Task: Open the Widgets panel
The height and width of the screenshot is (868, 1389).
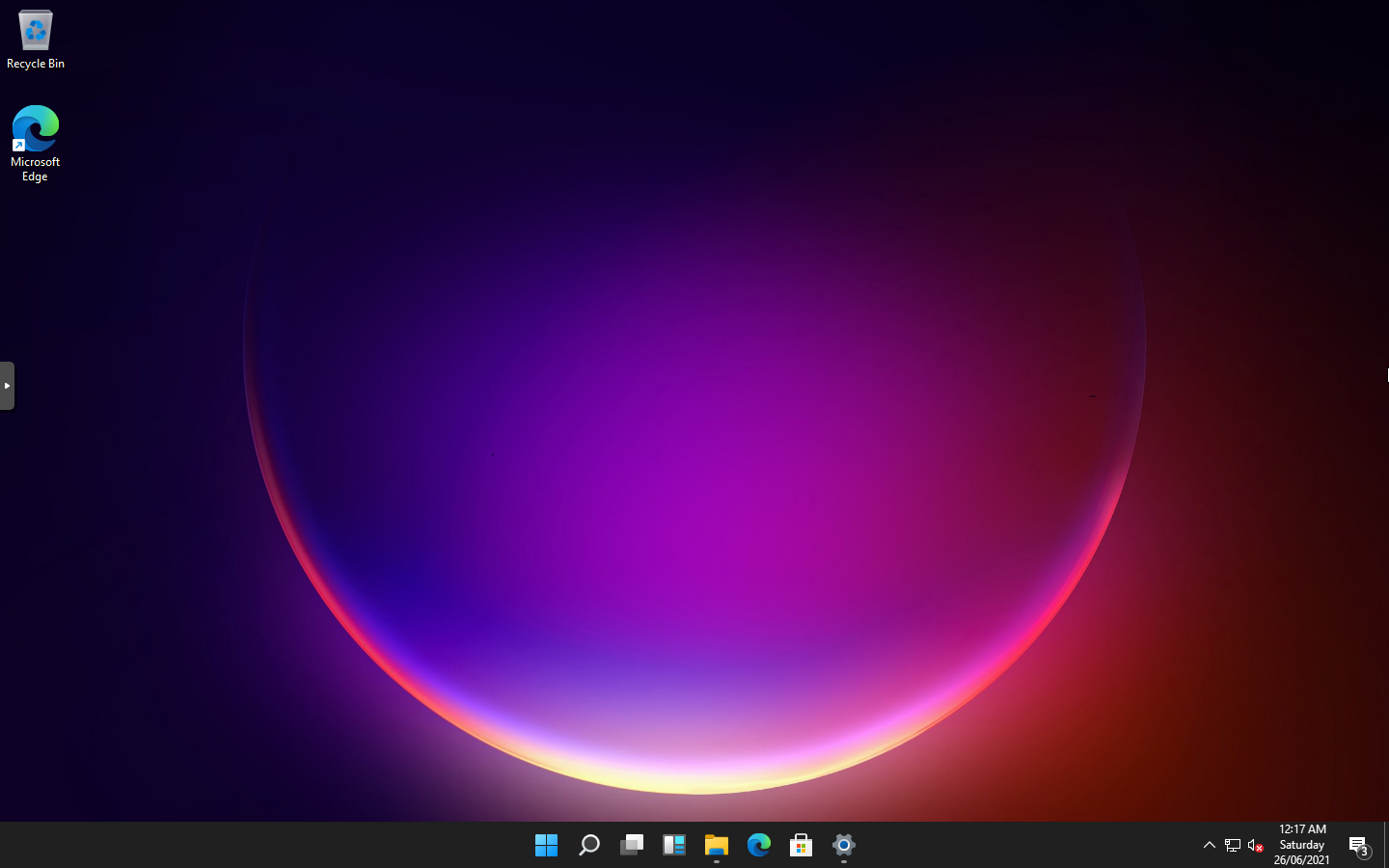Action: (x=673, y=845)
